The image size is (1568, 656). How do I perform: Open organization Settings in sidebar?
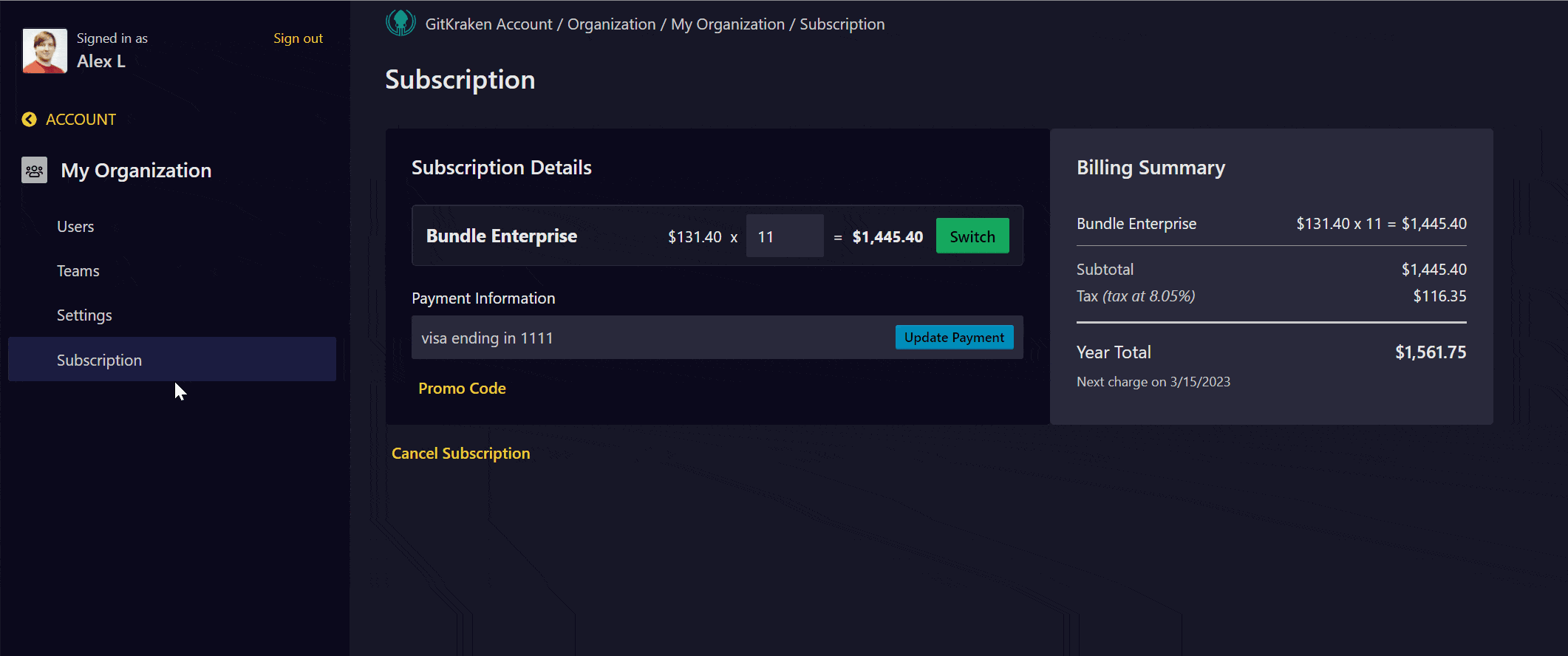point(84,315)
